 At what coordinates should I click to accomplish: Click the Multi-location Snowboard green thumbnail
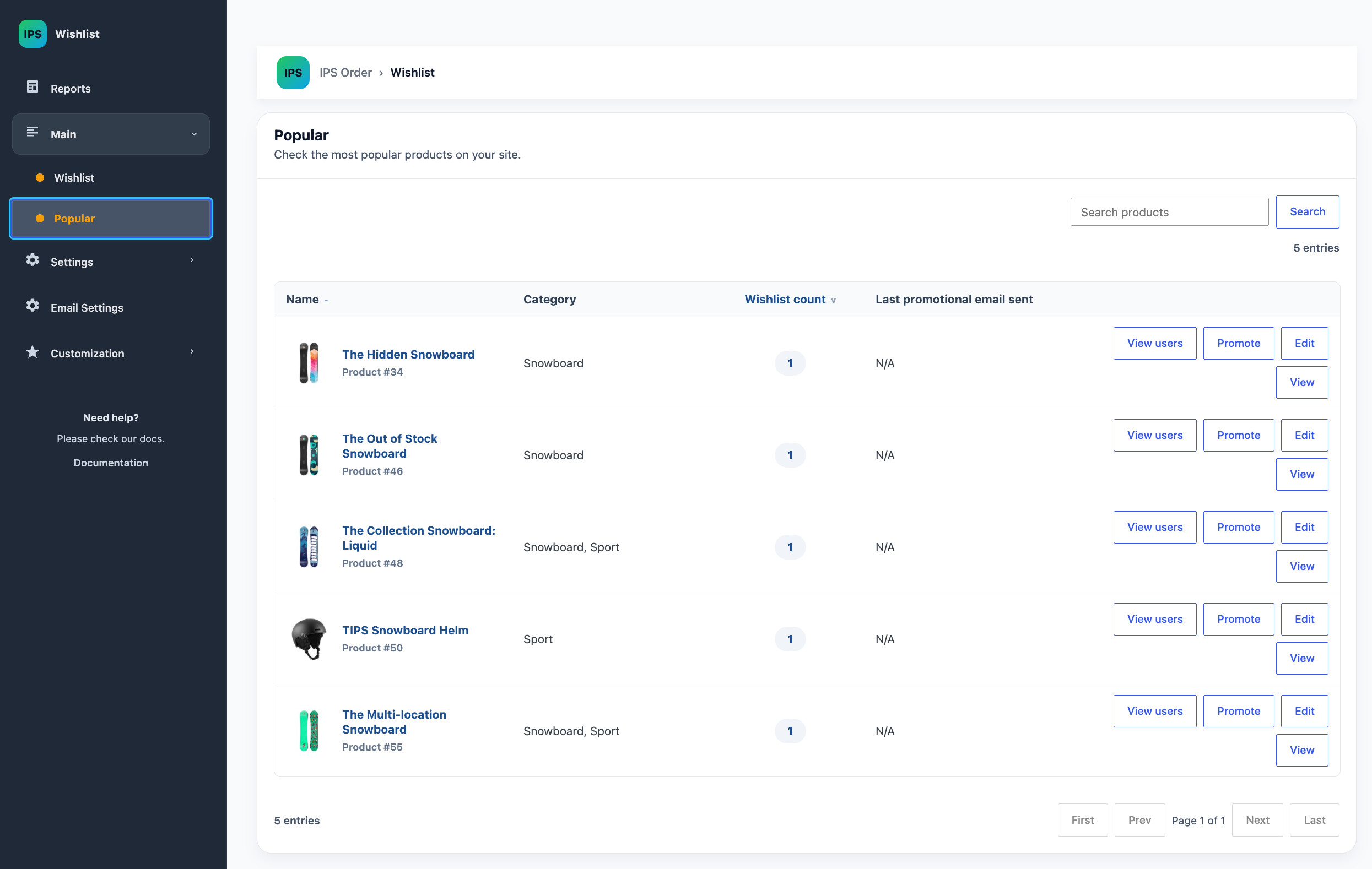pyautogui.click(x=309, y=731)
